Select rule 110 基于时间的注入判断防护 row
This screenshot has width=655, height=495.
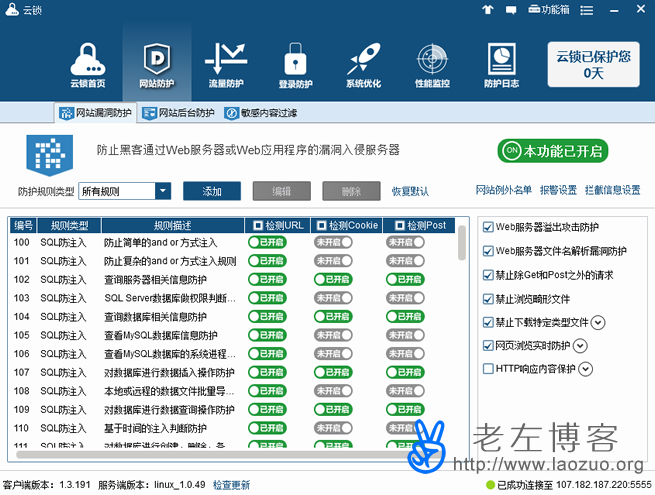click(x=232, y=428)
